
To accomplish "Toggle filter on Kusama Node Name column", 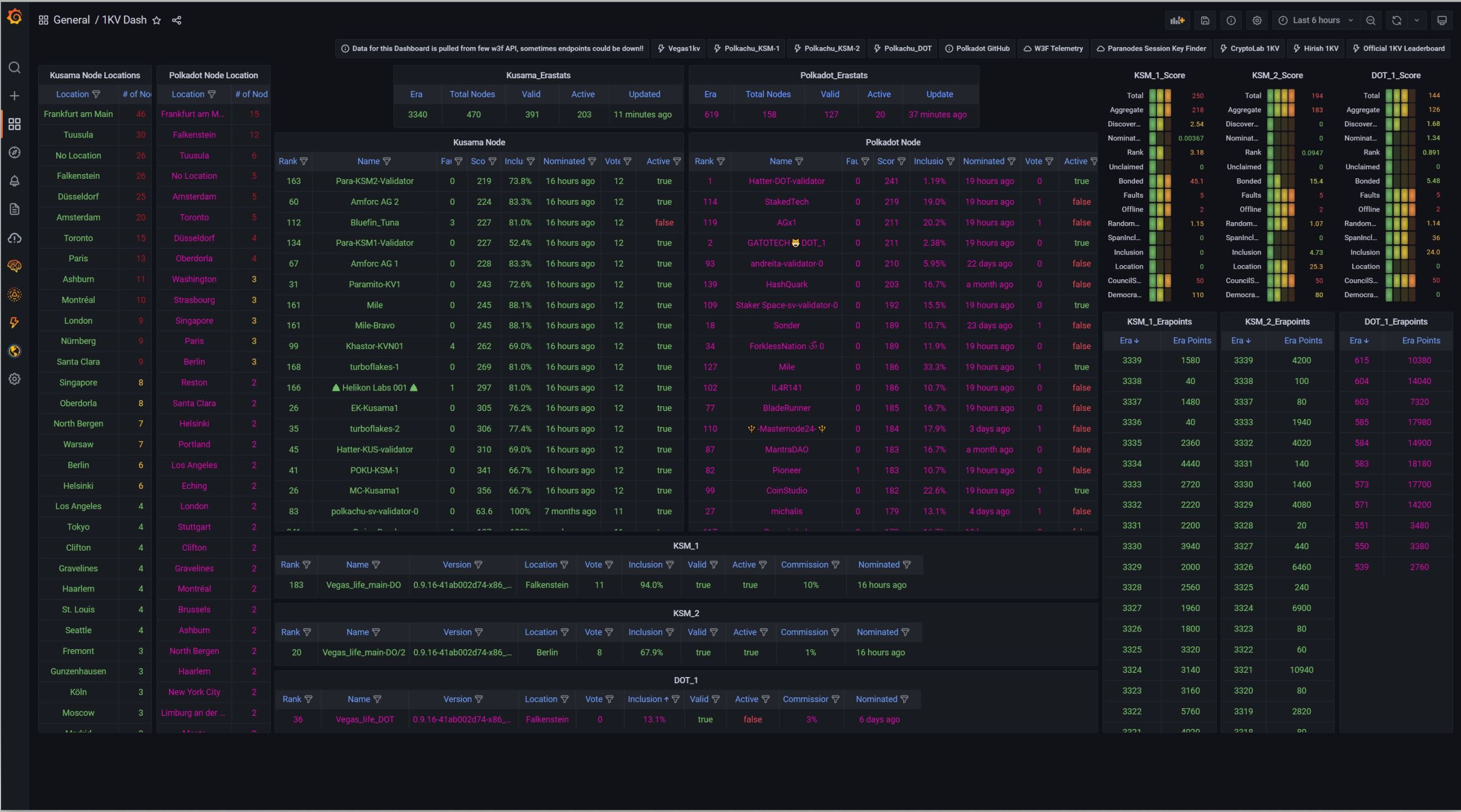I will [x=387, y=161].
